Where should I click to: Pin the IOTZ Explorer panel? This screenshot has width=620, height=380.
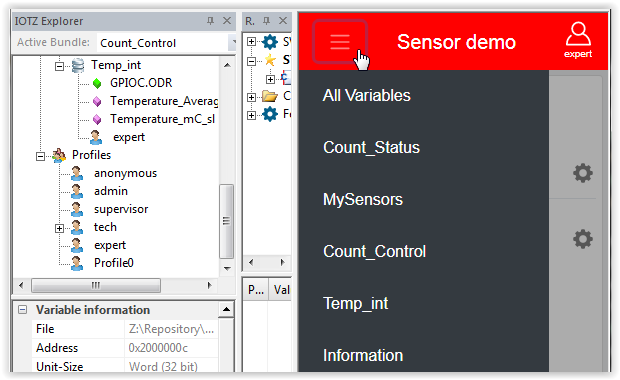(210, 21)
